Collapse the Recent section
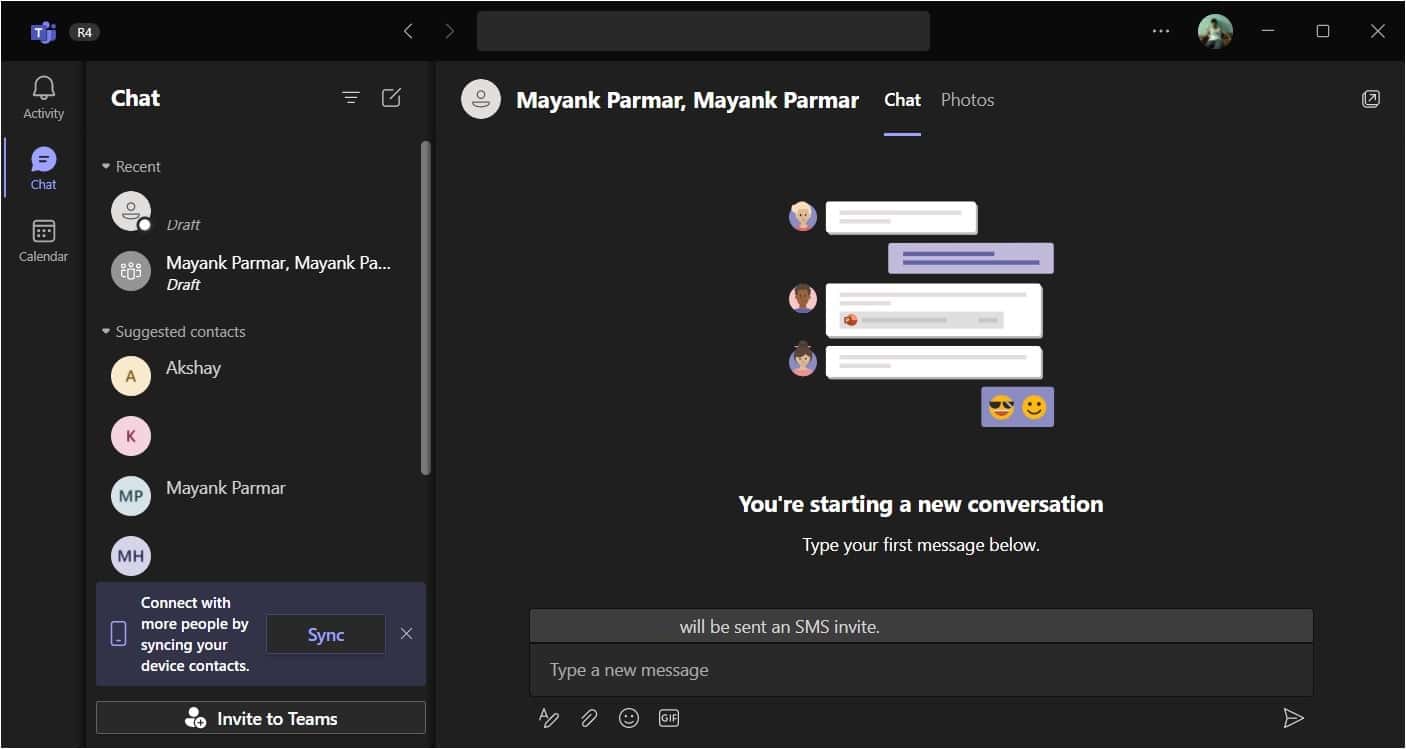Viewport: 1406px width, 749px height. [132, 167]
